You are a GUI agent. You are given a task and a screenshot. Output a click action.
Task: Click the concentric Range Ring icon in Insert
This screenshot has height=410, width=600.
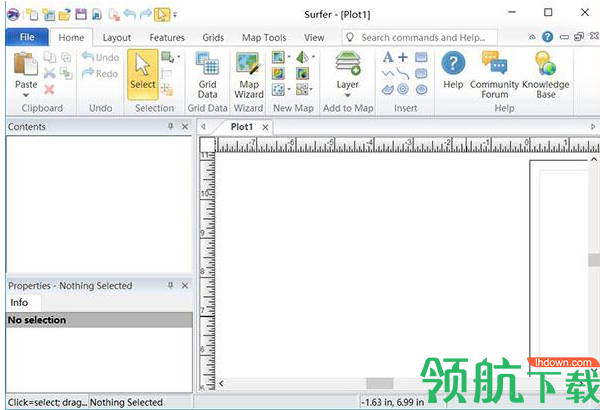403,89
